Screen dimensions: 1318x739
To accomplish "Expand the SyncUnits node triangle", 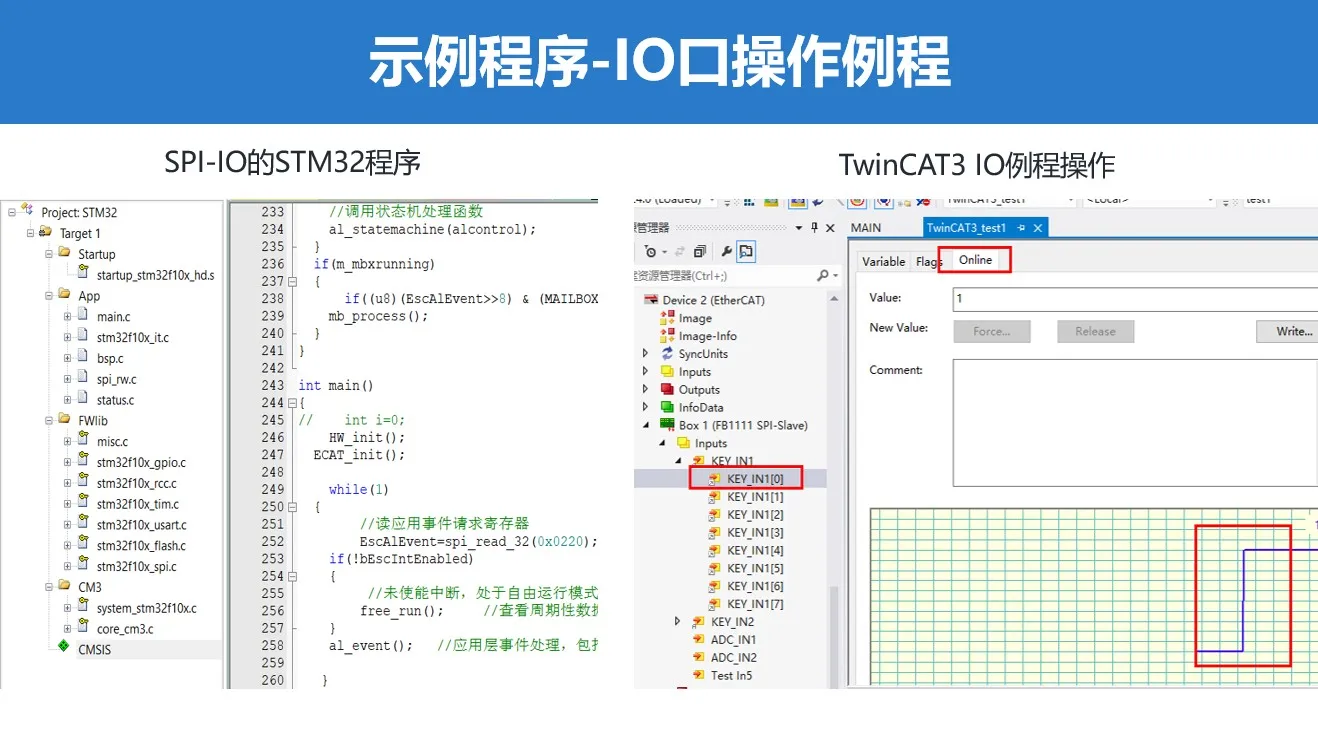I will [x=645, y=354].
